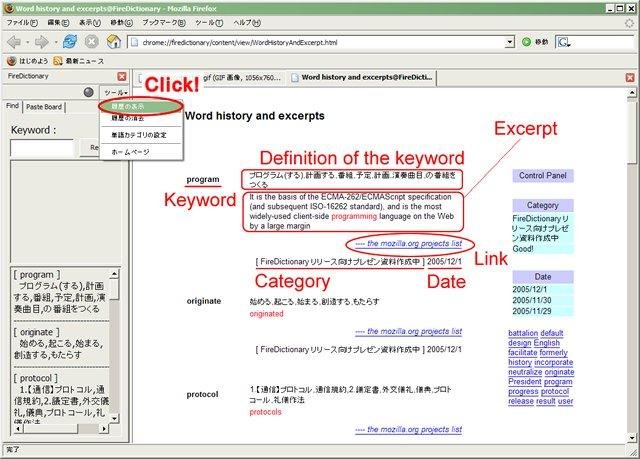
Task: Click mozilla.org projects list link under program
Action: [x=408, y=244]
